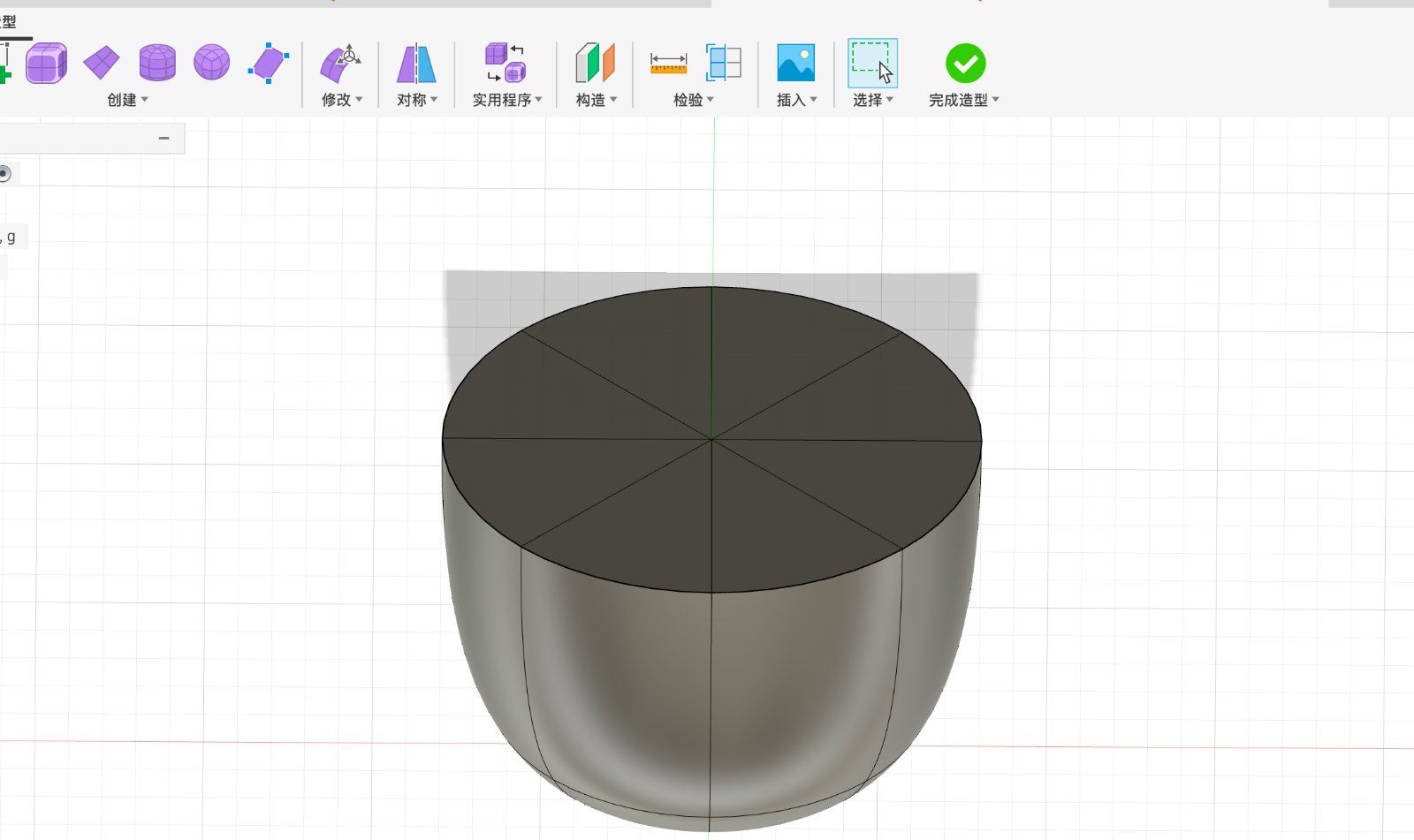Select the Box primitive tool

pos(46,62)
